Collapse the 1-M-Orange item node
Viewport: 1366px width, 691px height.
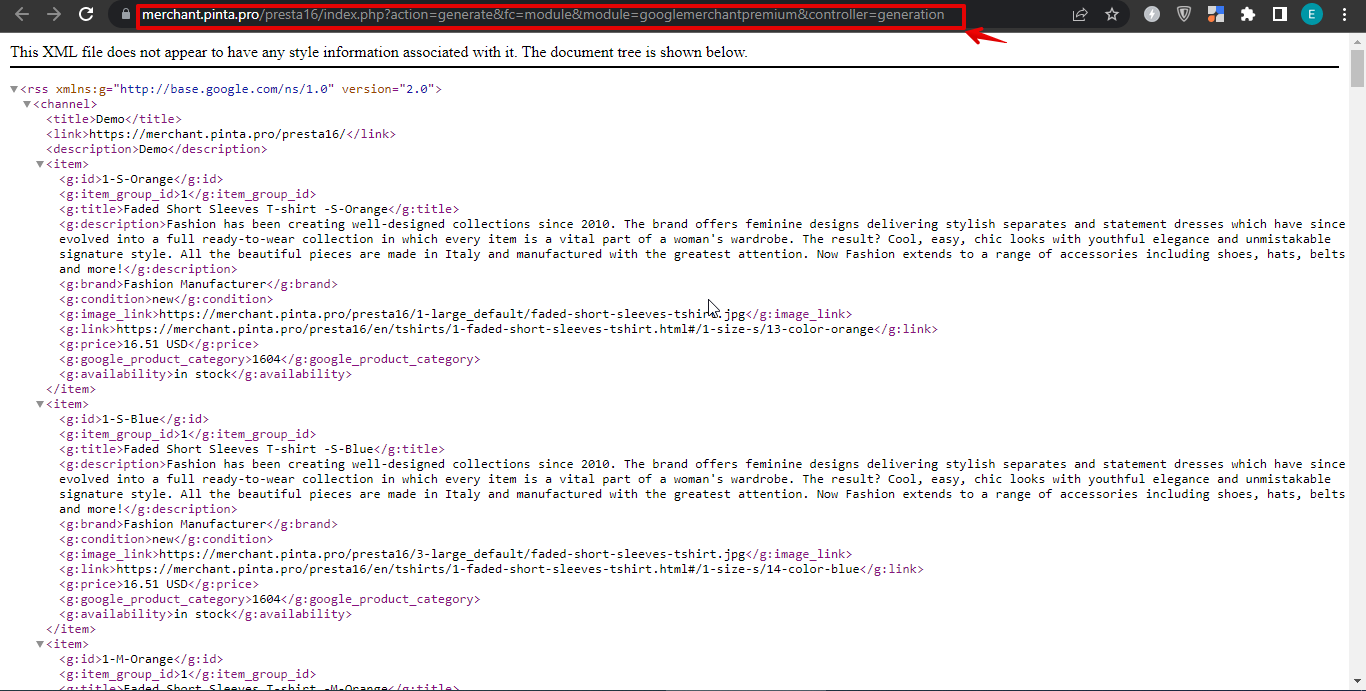40,645
